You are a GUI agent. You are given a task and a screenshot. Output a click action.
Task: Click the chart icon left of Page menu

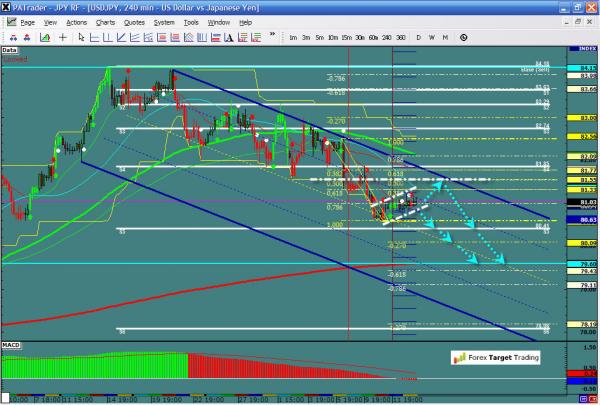click(9, 21)
